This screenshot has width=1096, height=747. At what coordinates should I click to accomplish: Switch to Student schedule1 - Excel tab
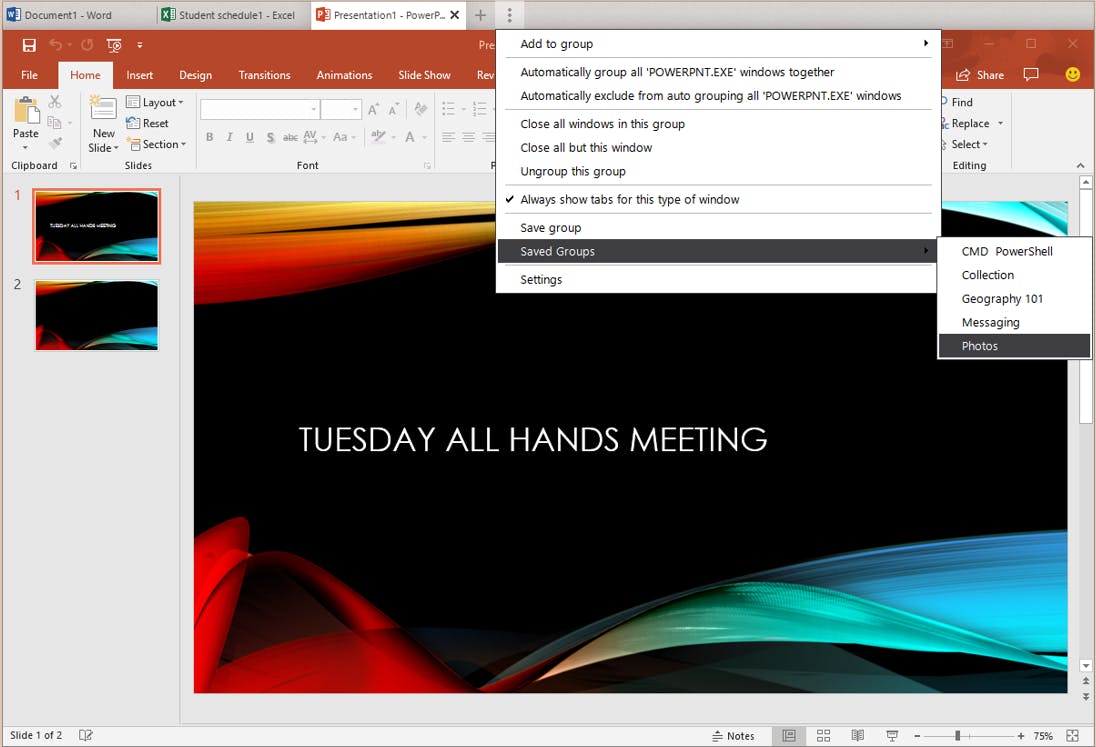coord(233,15)
